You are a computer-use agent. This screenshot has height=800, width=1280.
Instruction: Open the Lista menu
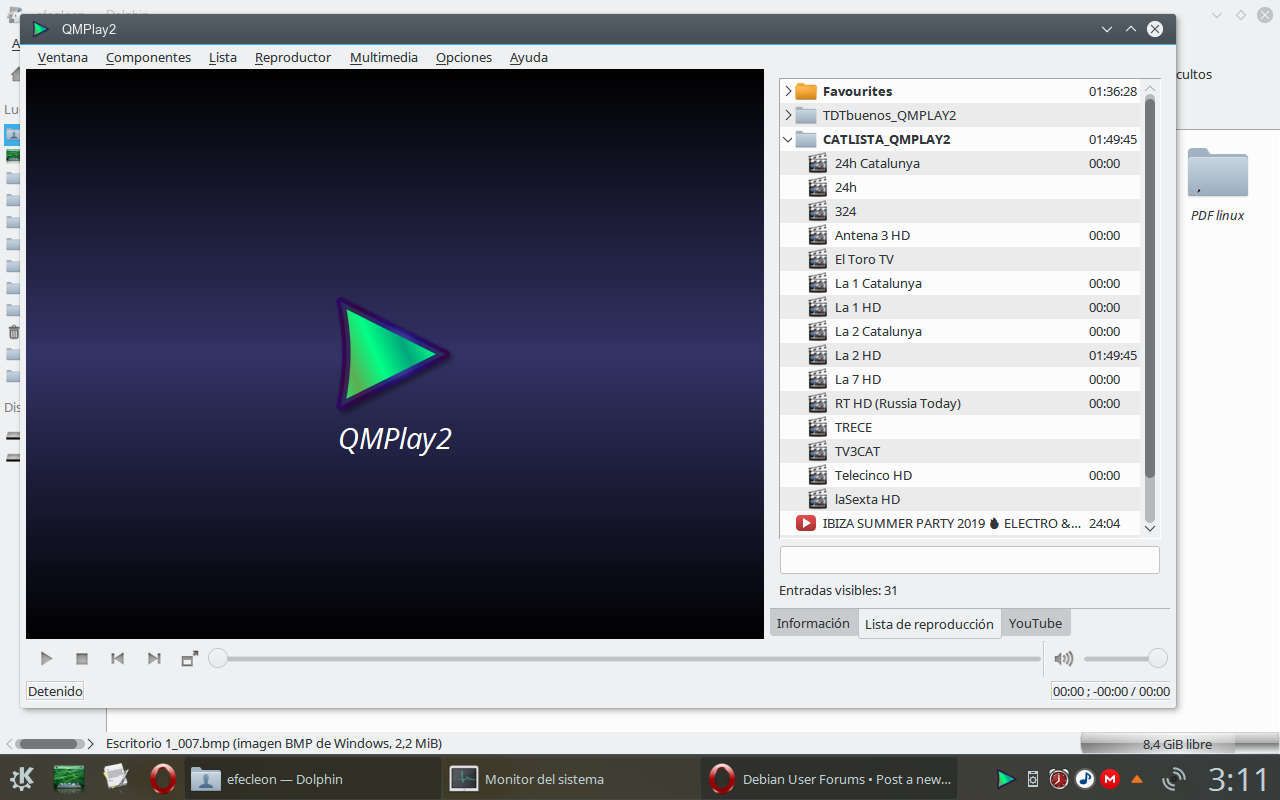223,57
